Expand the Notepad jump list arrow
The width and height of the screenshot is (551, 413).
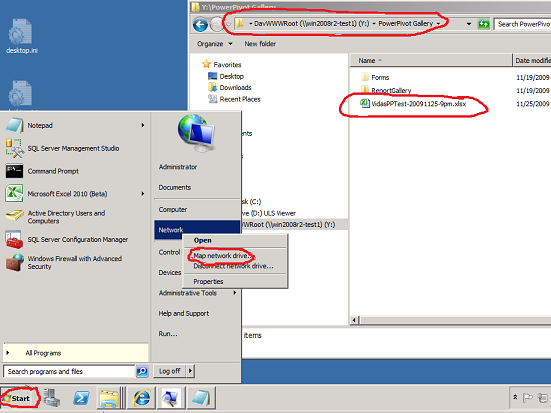pos(143,125)
